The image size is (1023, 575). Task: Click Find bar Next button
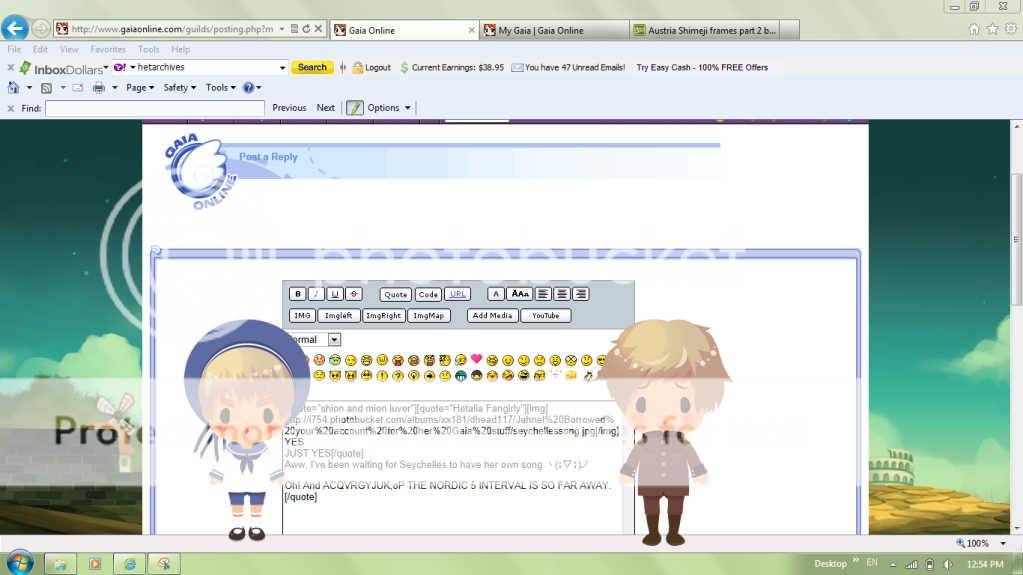pyautogui.click(x=326, y=108)
